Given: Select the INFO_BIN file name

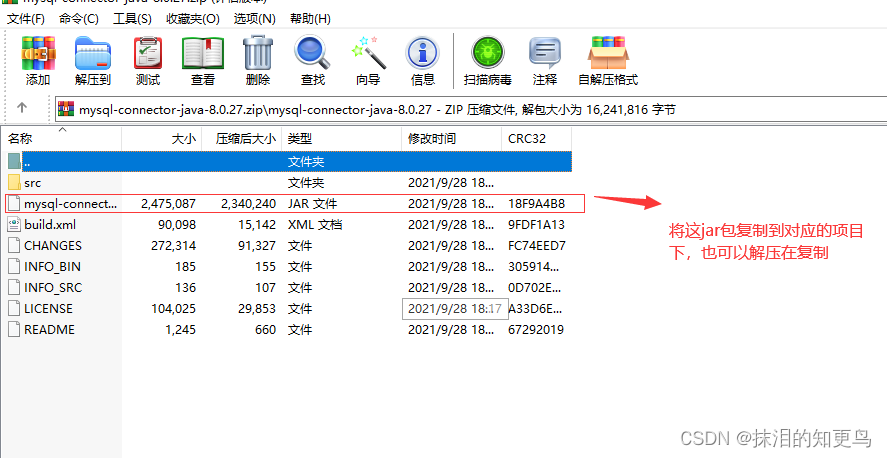Looking at the screenshot, I should click(52, 266).
